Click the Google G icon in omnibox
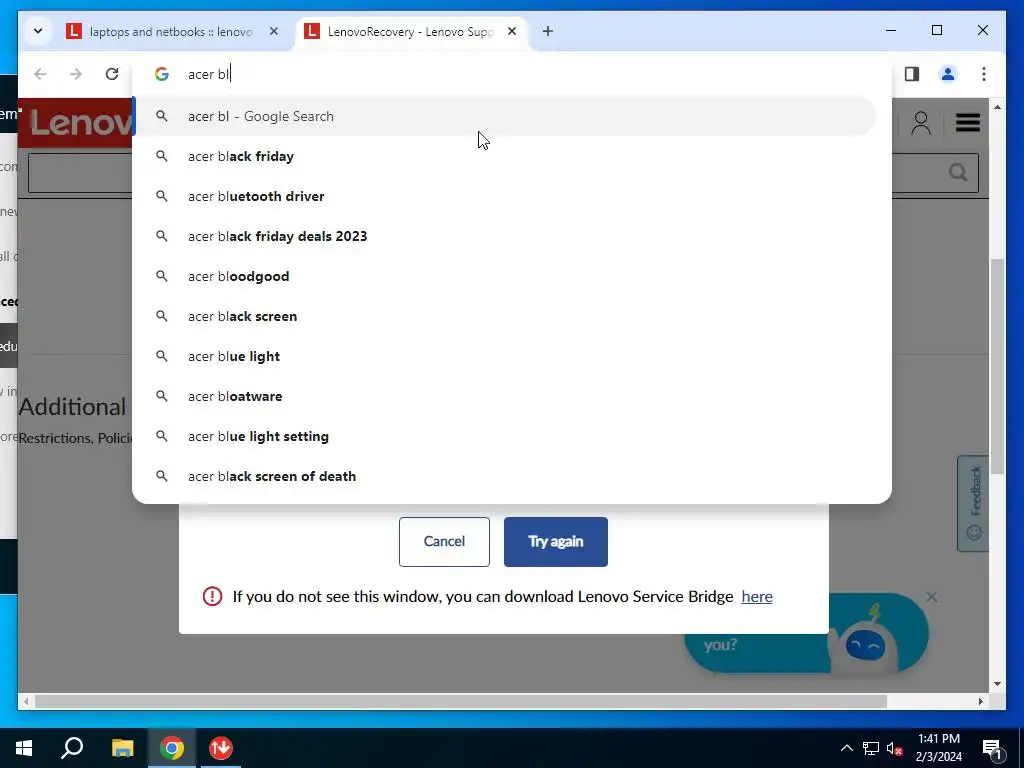The height and width of the screenshot is (768, 1024). pyautogui.click(x=161, y=74)
